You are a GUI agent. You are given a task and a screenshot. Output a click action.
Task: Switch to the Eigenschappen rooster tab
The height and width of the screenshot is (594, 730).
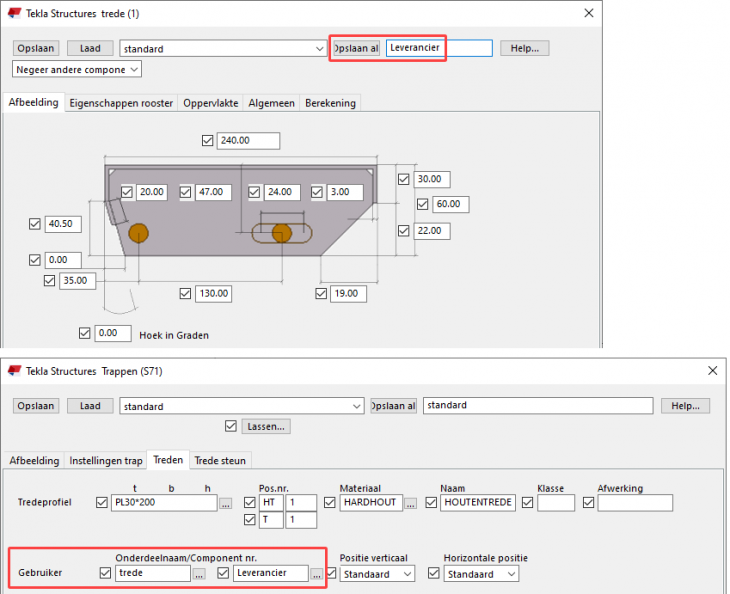click(121, 103)
